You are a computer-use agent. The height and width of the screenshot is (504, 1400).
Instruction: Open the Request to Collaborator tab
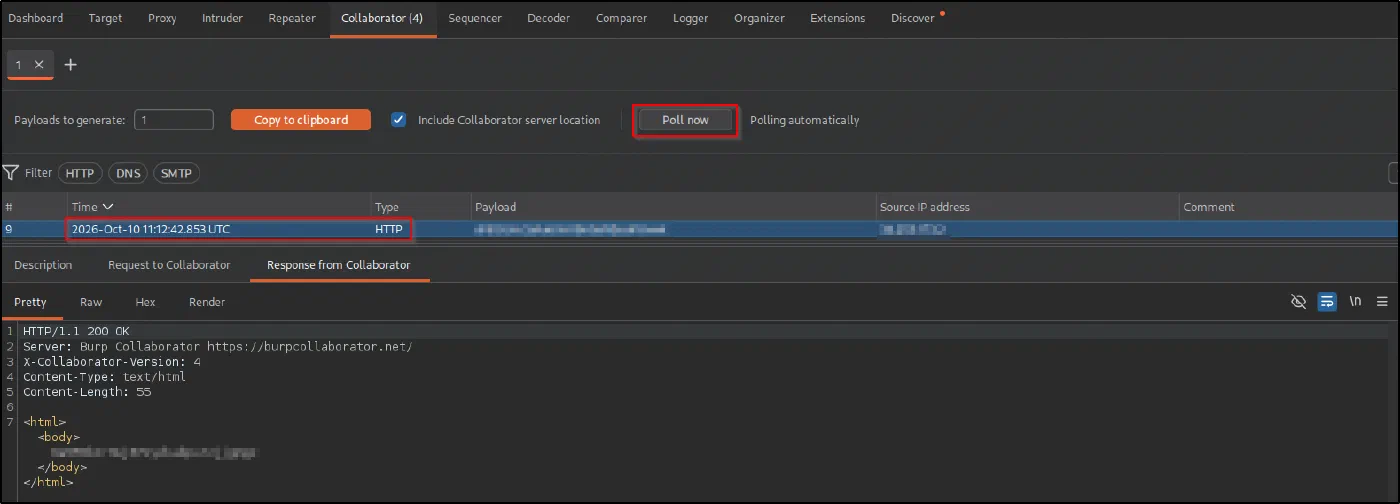(169, 265)
